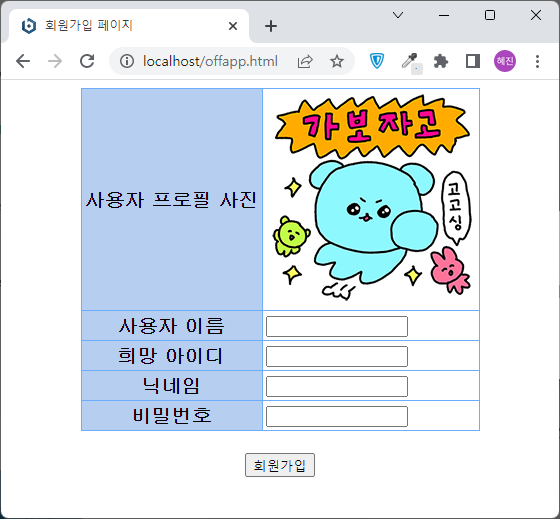
Task: Click the 회원가입 submit button
Action: click(x=280, y=465)
